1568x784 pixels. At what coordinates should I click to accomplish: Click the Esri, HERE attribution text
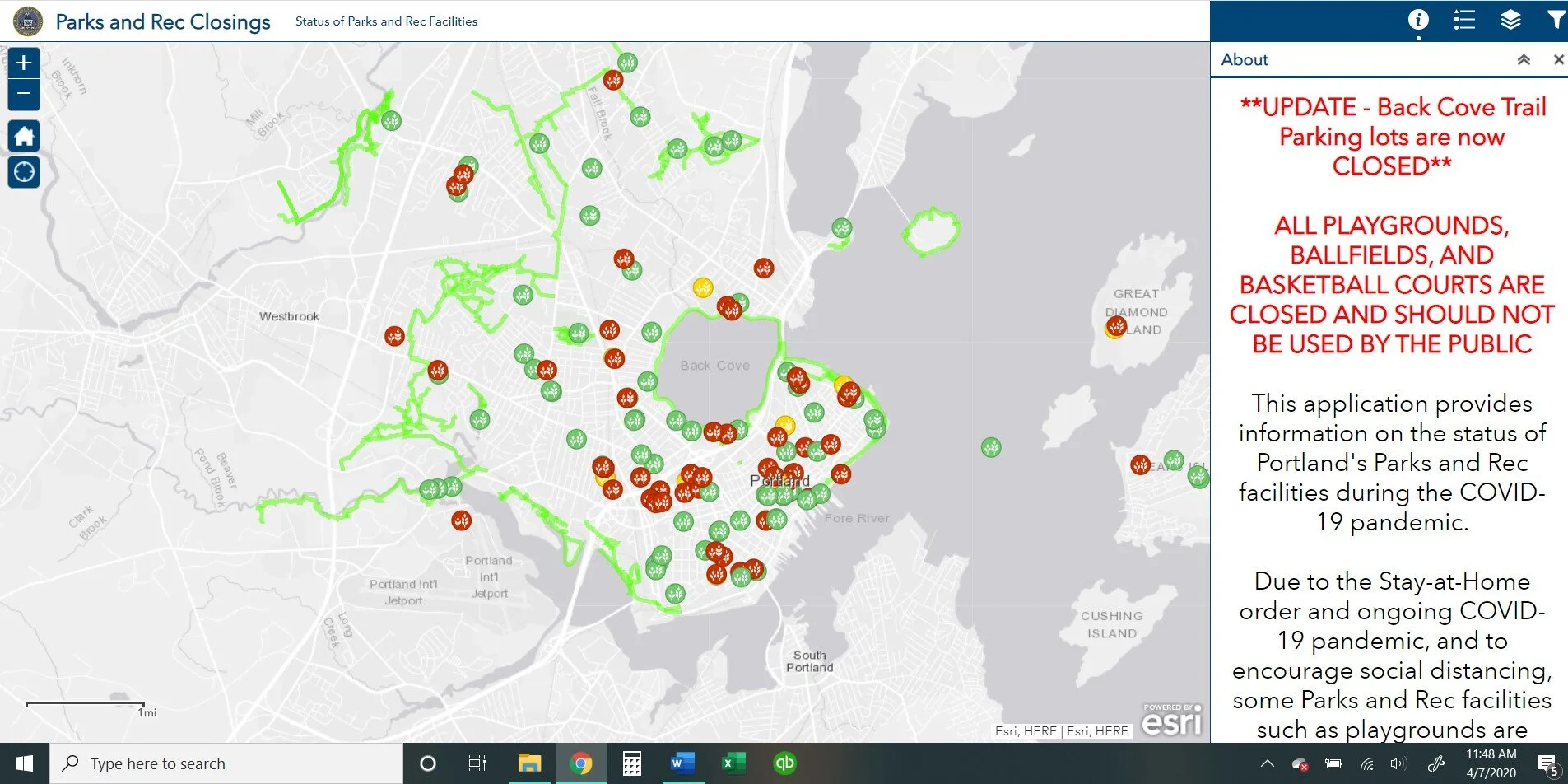[1062, 730]
